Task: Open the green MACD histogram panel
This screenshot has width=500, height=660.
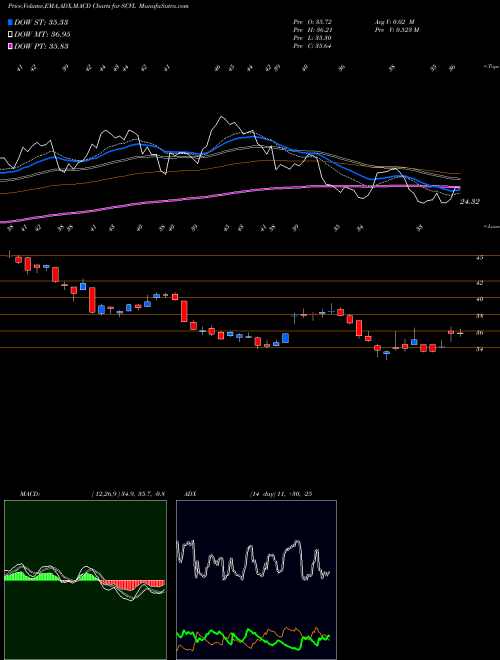Action: [x=85, y=580]
